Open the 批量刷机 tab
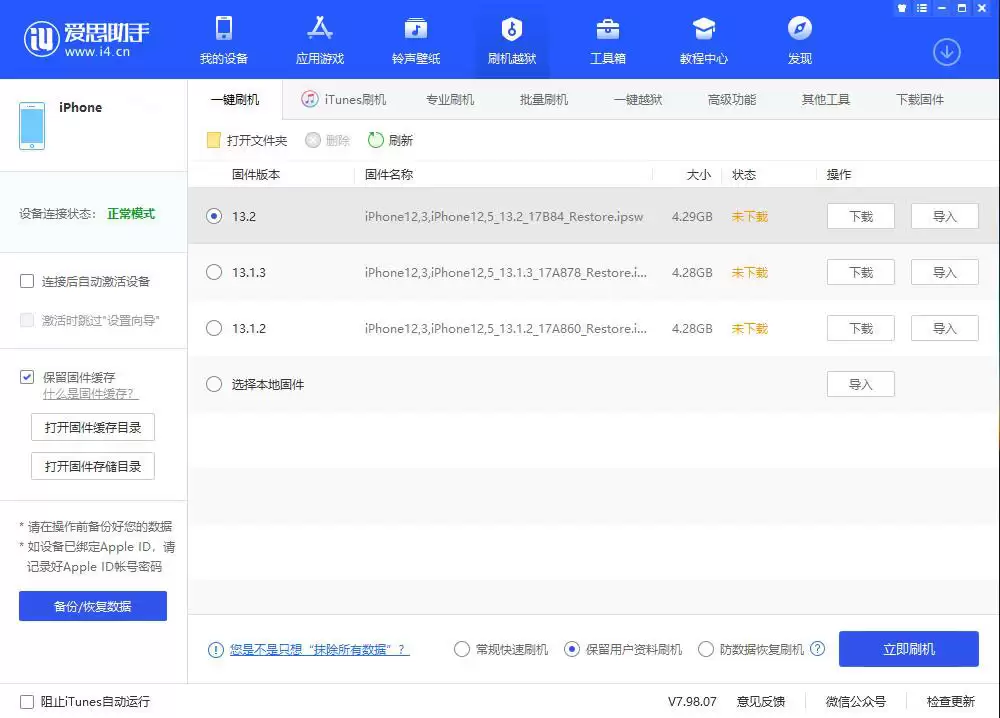Viewport: 1000px width, 718px height. [543, 99]
